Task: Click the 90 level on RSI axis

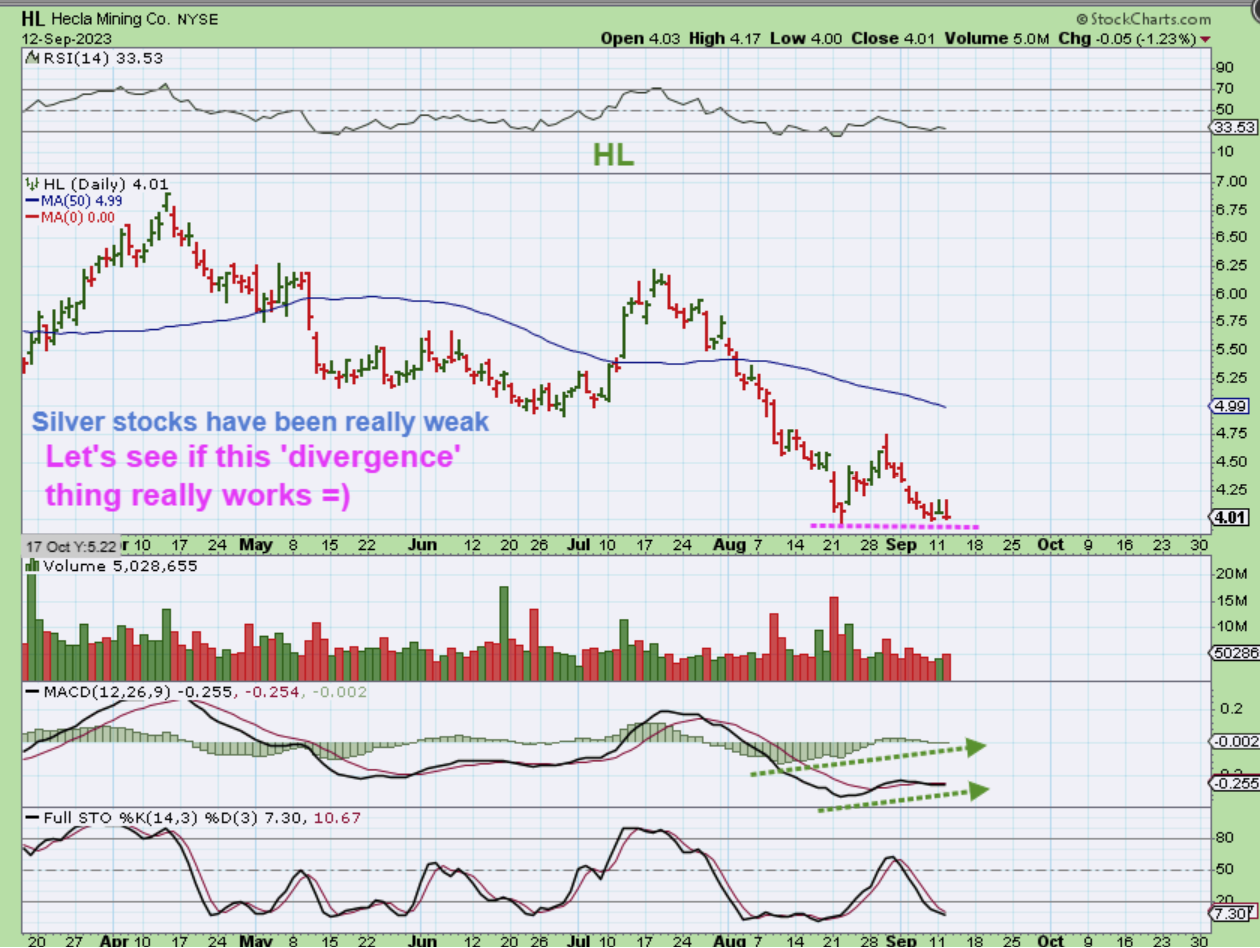Action: click(1223, 68)
